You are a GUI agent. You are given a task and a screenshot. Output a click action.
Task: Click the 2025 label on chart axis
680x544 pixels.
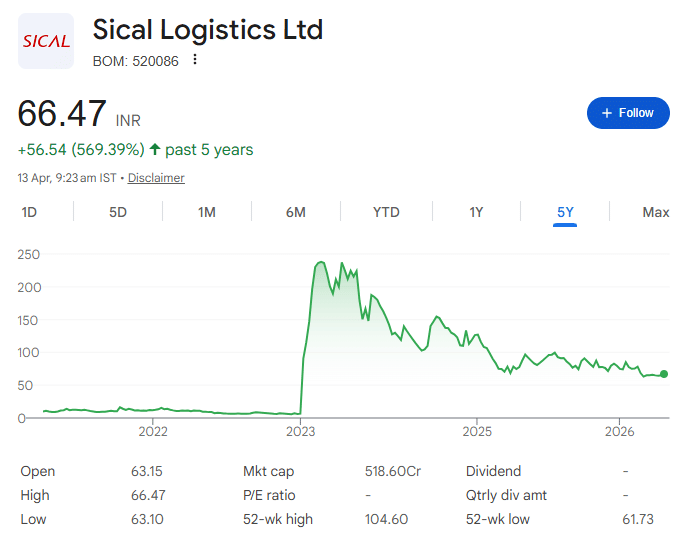[477, 432]
